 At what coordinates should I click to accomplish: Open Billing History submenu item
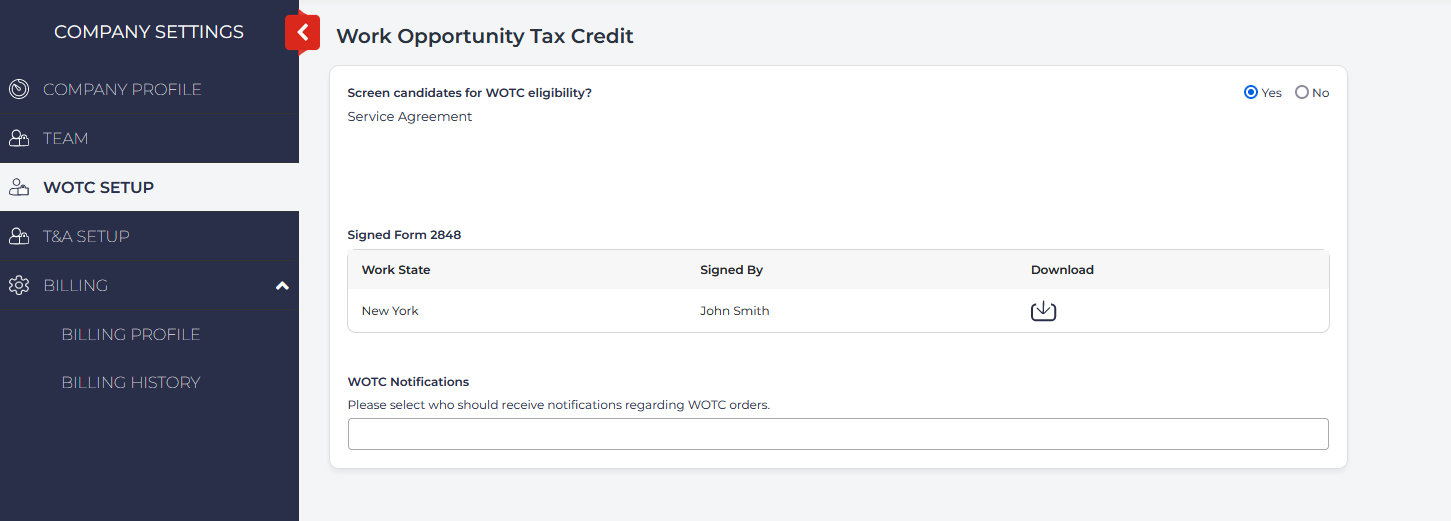tap(131, 382)
